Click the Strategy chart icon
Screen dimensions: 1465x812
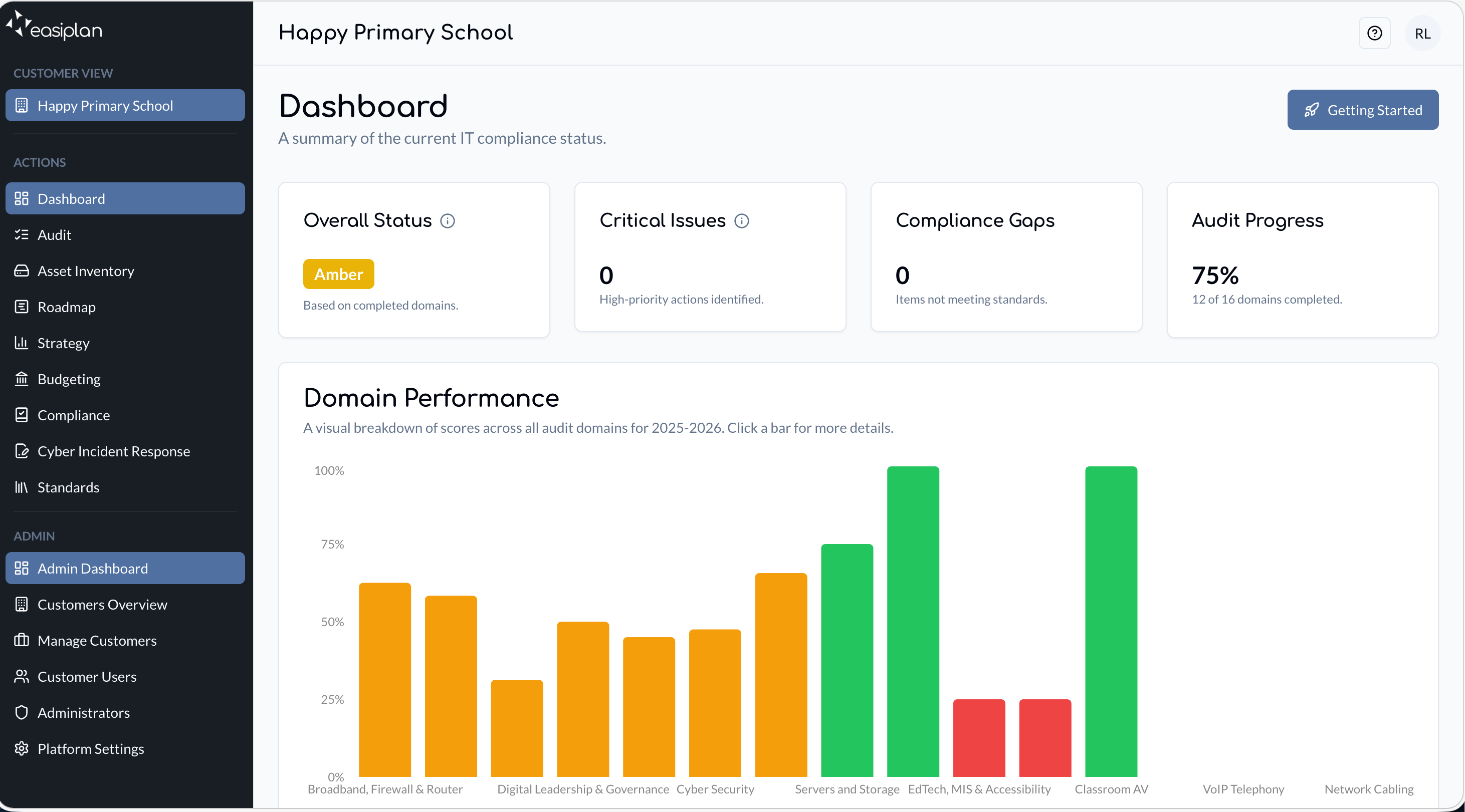22,343
